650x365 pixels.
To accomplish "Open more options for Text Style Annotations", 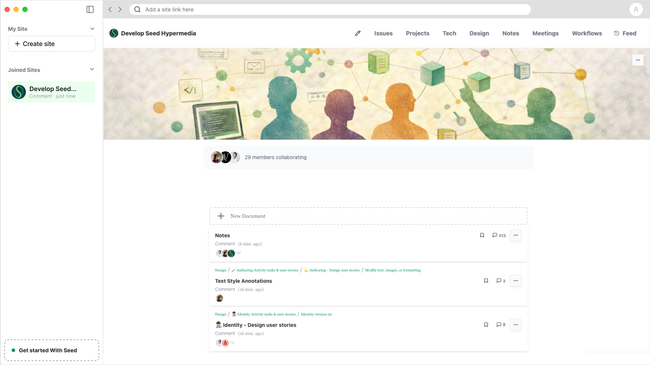I will pyautogui.click(x=516, y=281).
